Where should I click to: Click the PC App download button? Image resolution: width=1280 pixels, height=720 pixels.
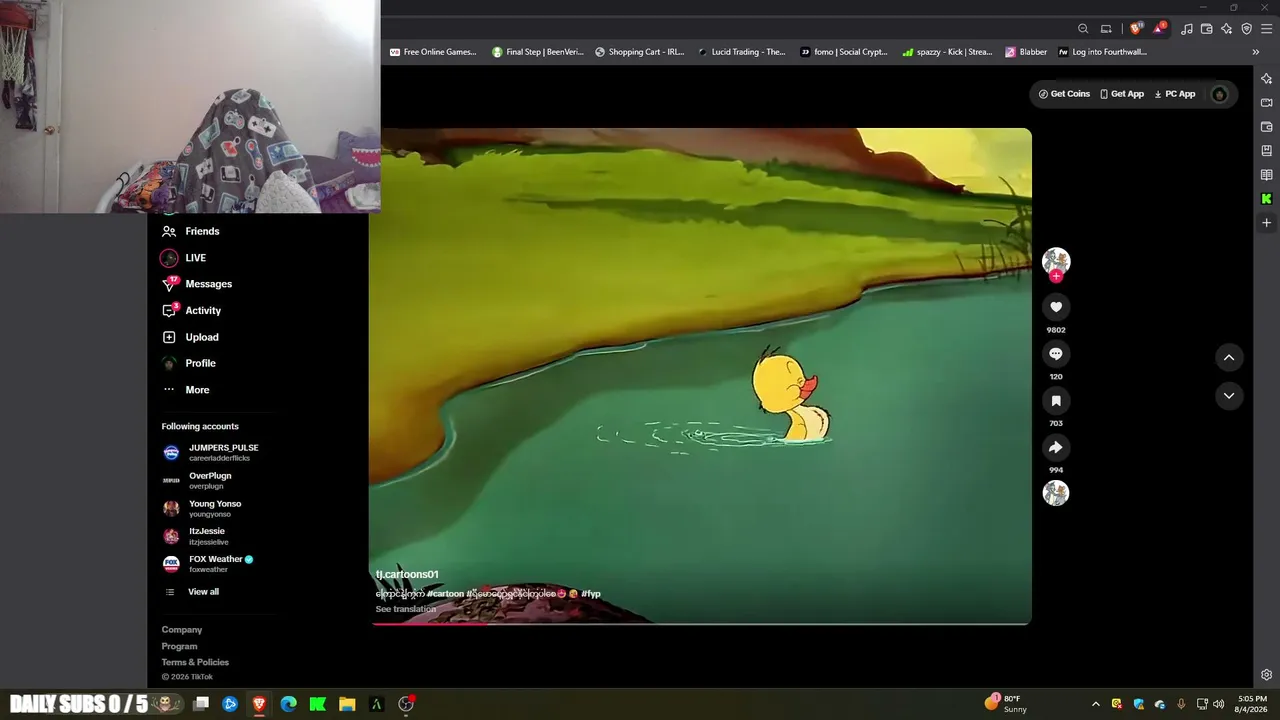tap(1175, 94)
